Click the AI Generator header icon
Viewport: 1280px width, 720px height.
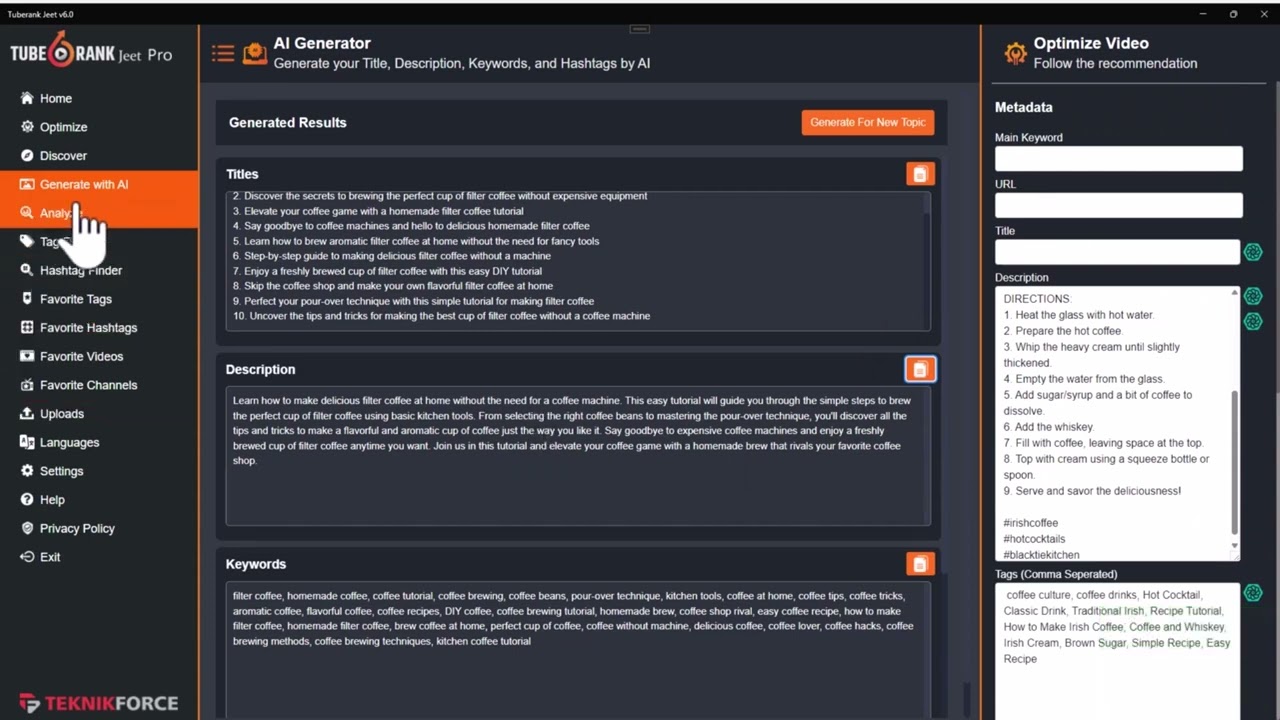[x=255, y=53]
